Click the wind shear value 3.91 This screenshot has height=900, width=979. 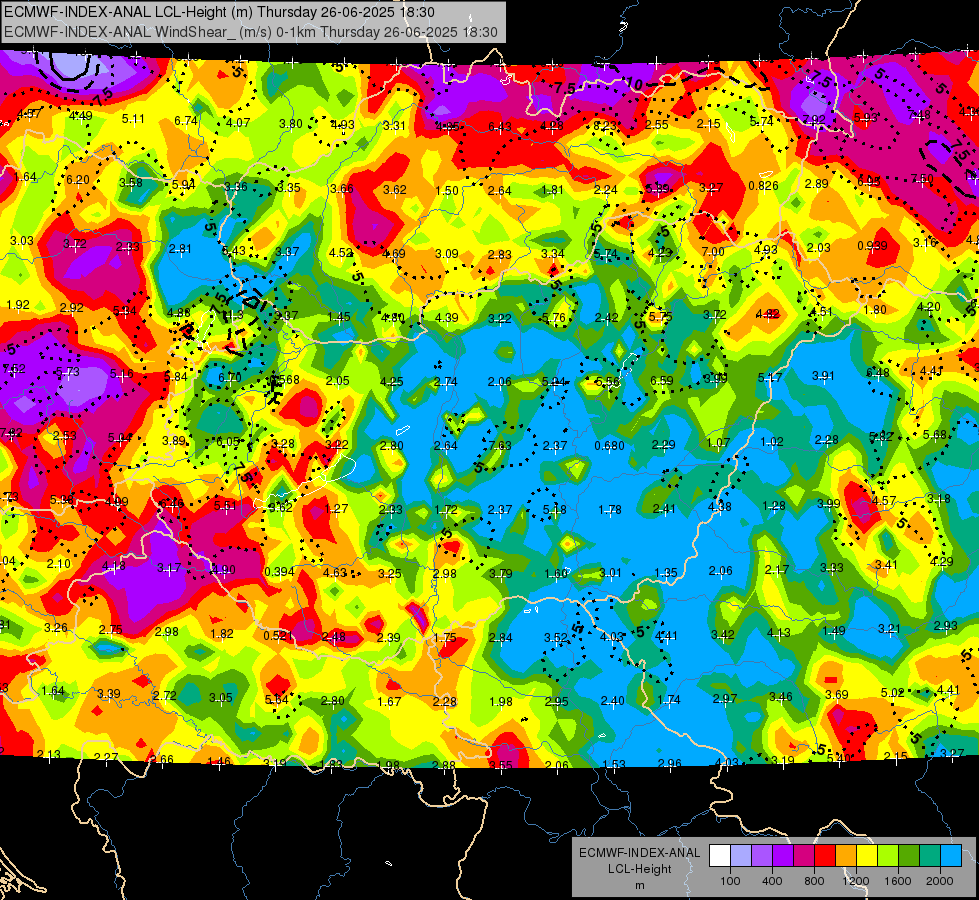tap(823, 375)
